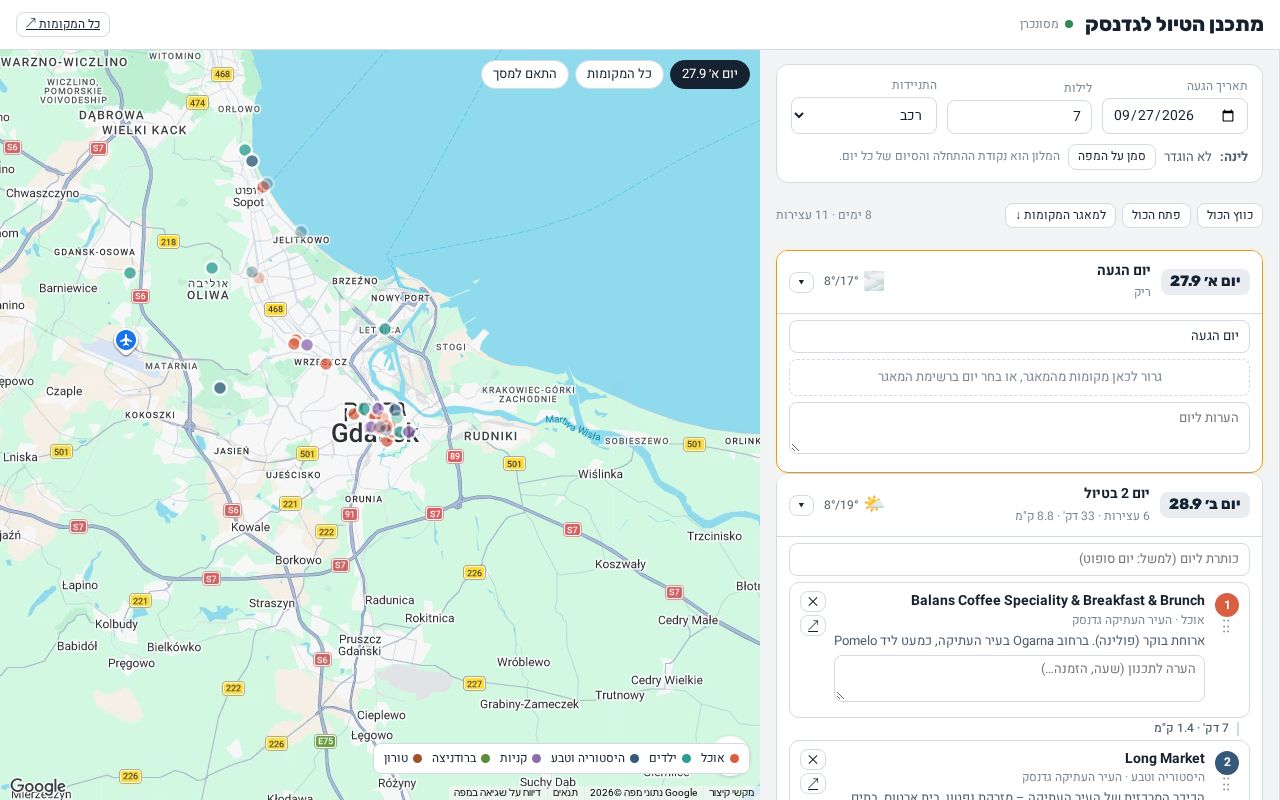This screenshot has width=1280, height=800.
Task: Click stop number 1 red badge
Action: (1227, 605)
